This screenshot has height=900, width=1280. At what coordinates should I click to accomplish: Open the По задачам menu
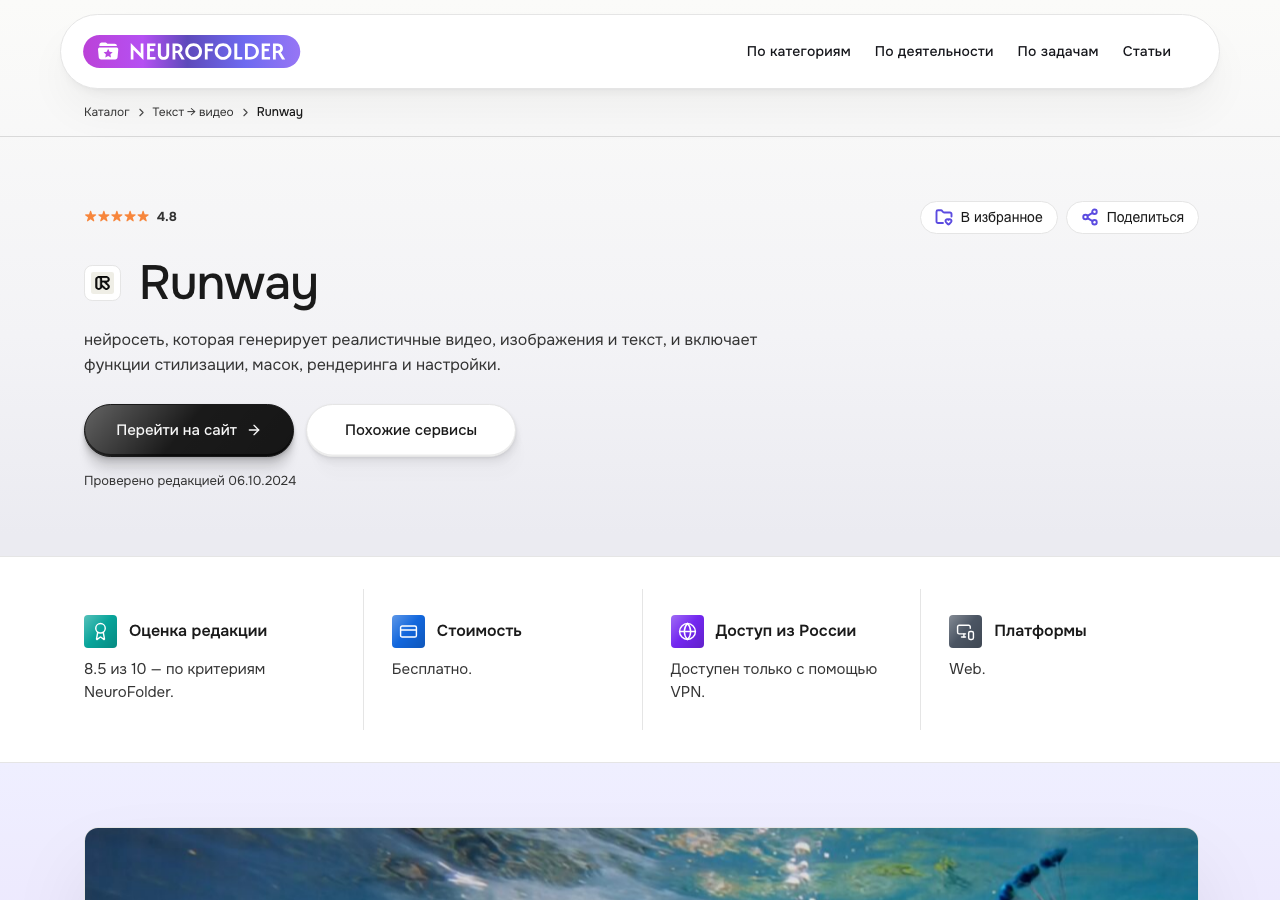pos(1058,51)
